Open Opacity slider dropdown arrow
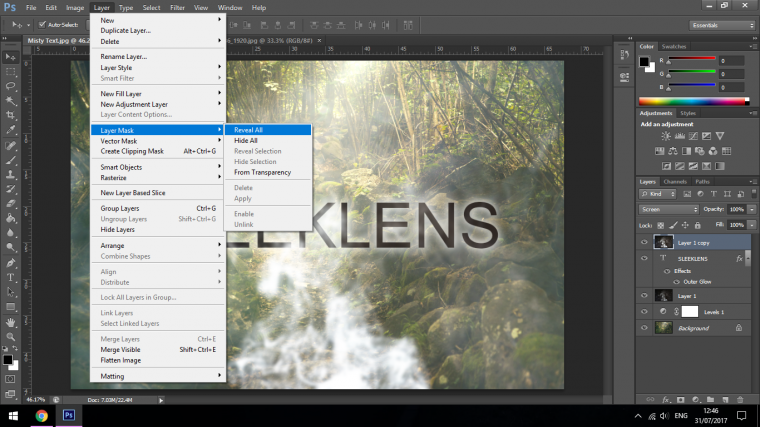 (752, 209)
